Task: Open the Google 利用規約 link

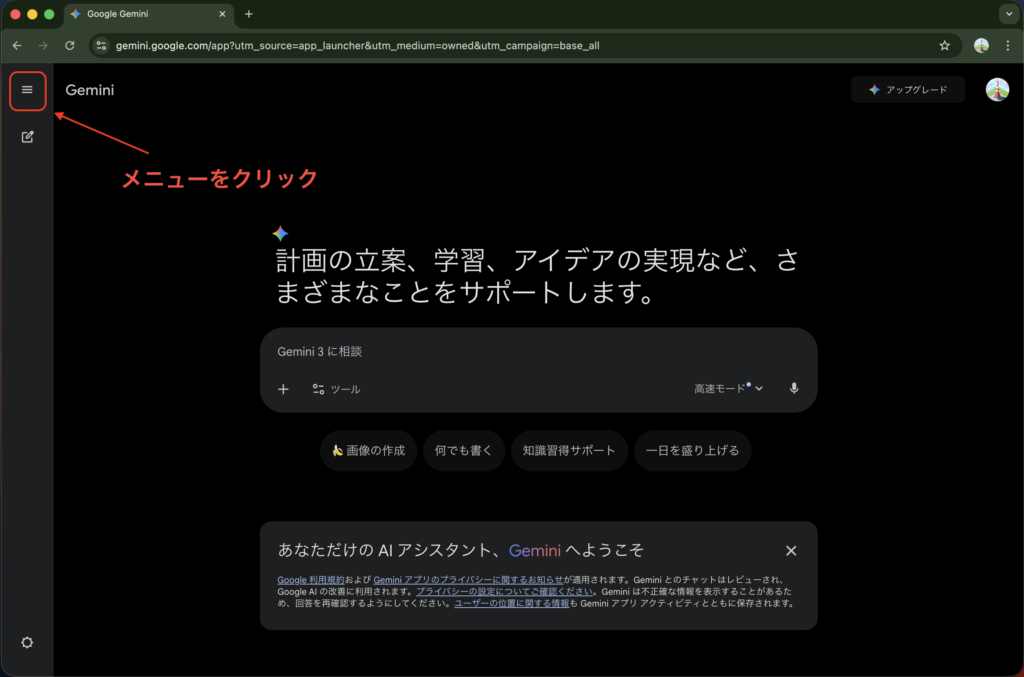Action: [310, 580]
